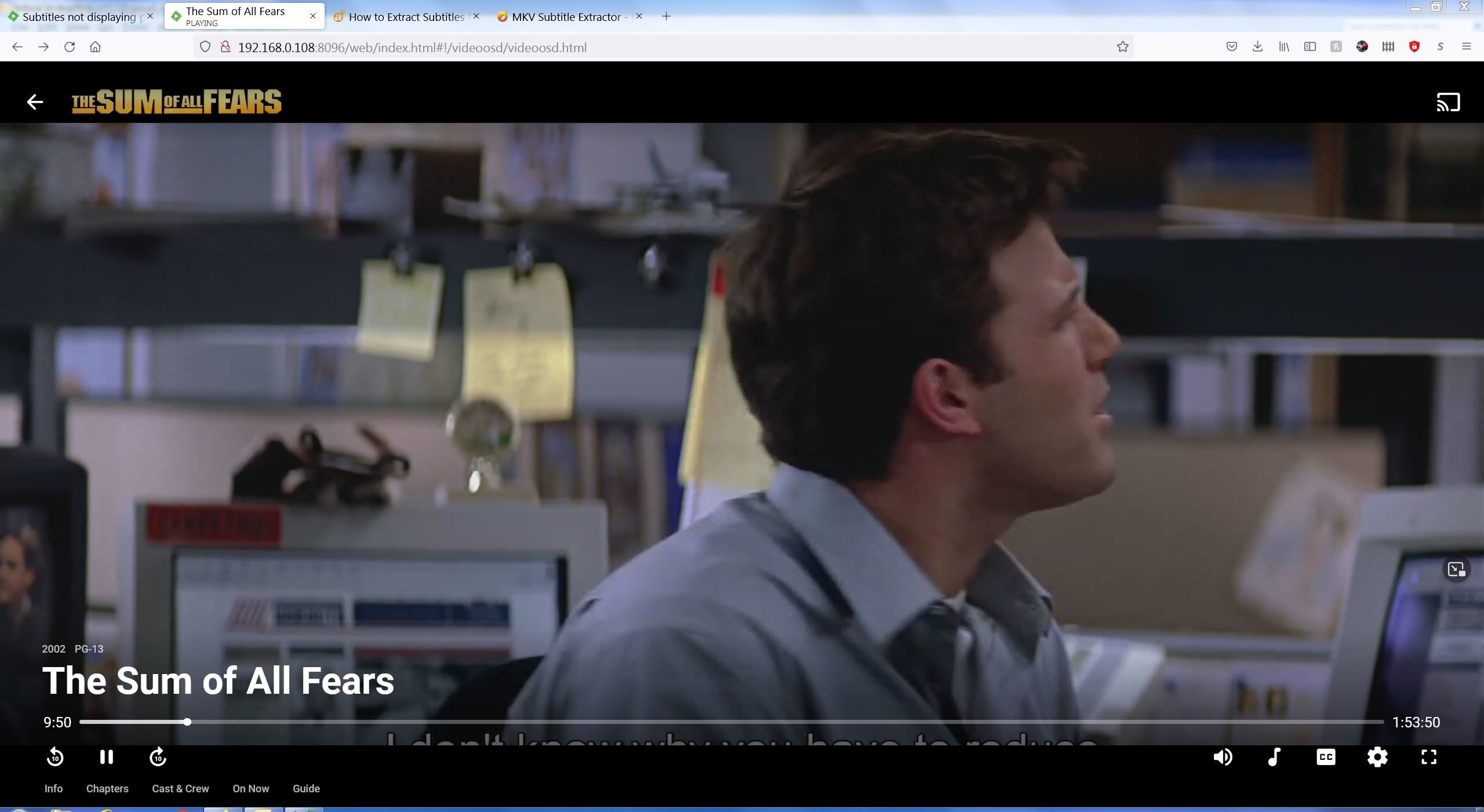Image resolution: width=1484 pixels, height=812 pixels.
Task: Click the volume/speaker icon
Action: pyautogui.click(x=1222, y=757)
